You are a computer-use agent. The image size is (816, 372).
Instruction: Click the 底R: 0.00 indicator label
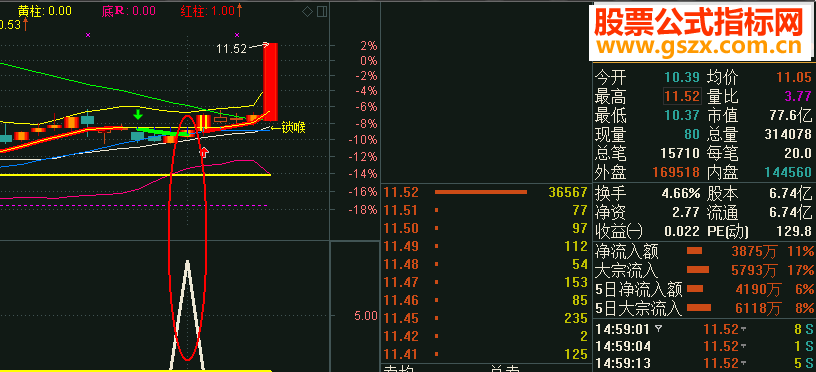pos(129,10)
